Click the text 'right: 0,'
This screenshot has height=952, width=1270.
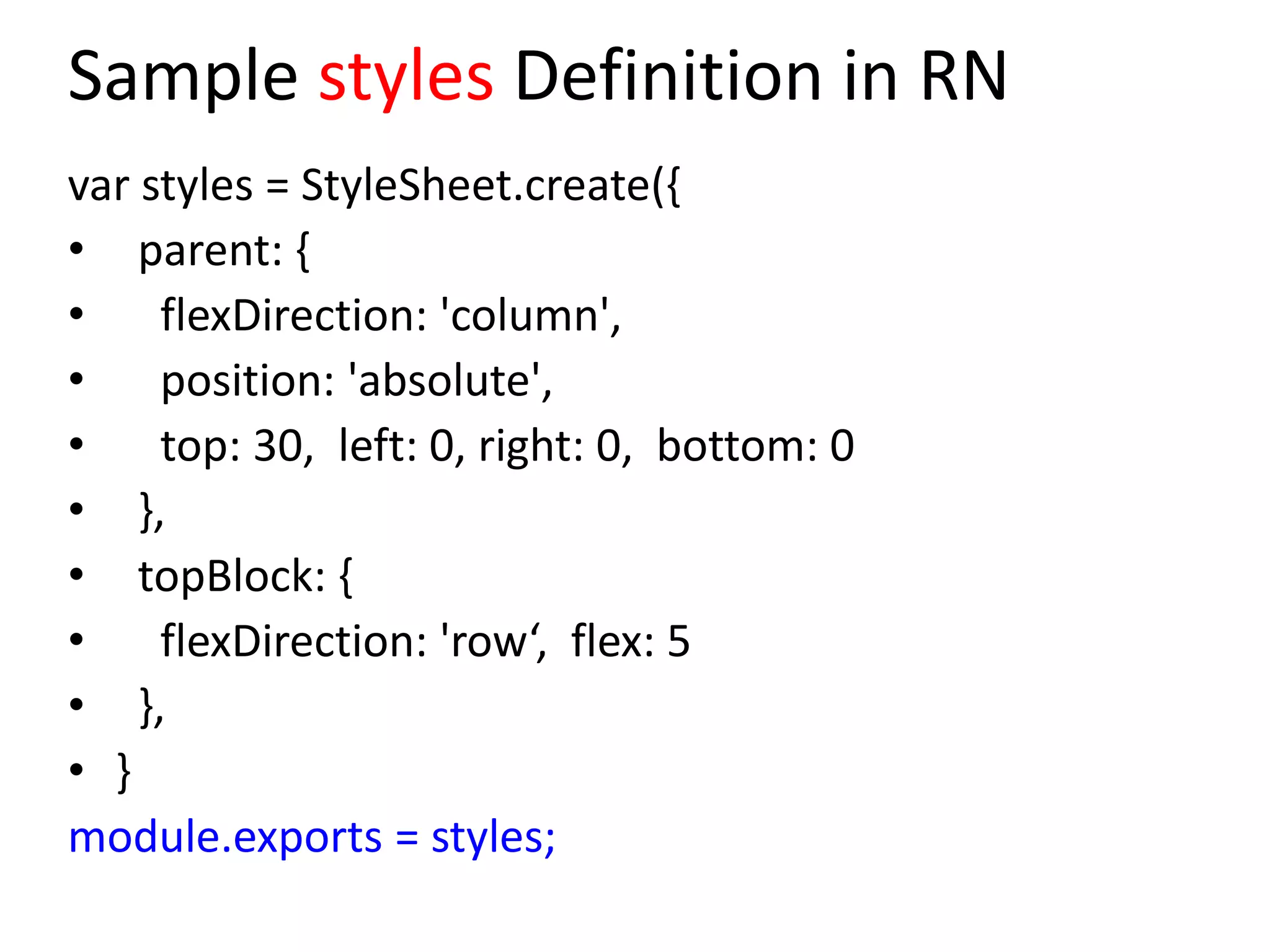click(x=556, y=446)
